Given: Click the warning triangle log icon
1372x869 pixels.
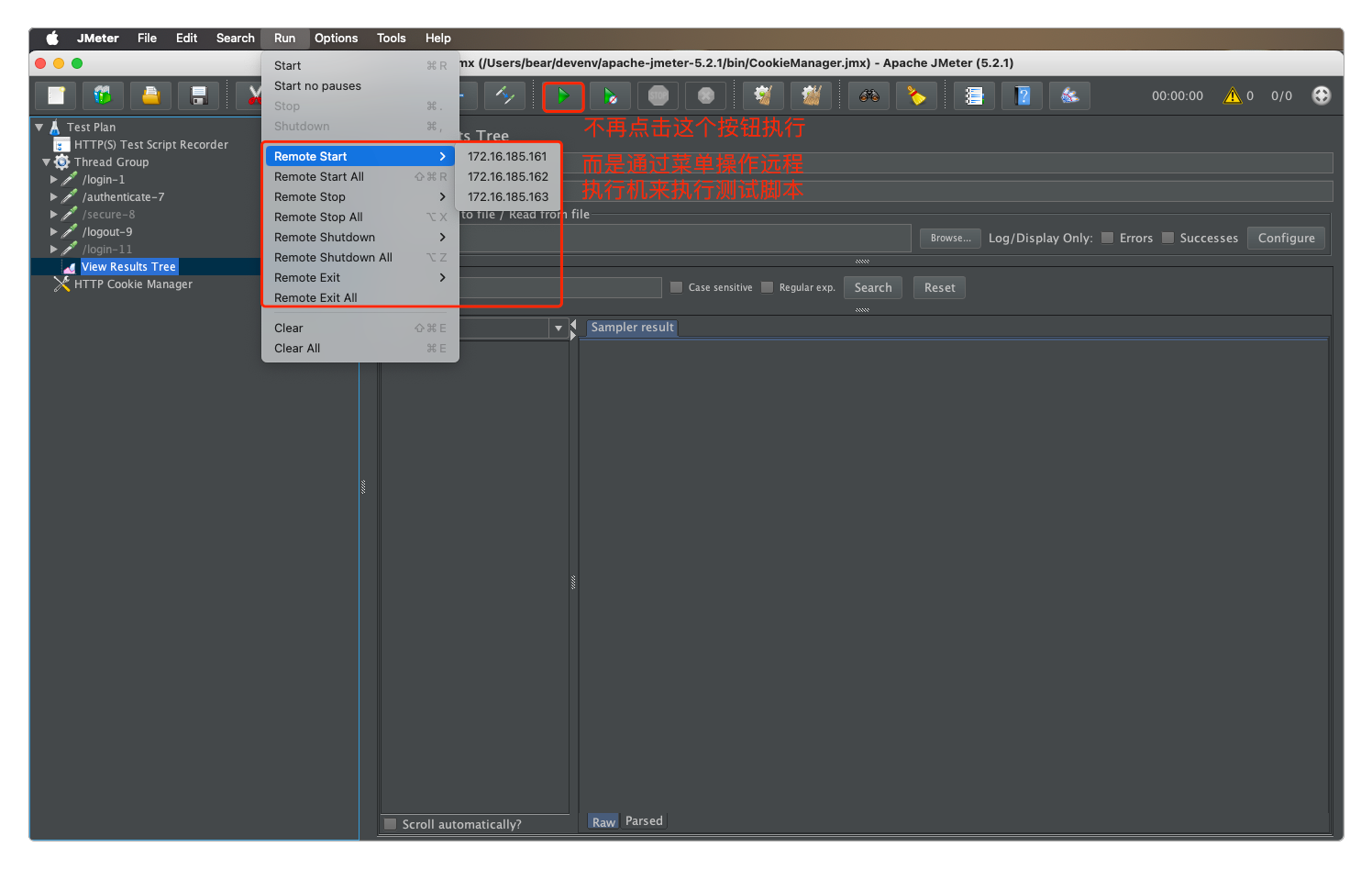Looking at the screenshot, I should [1233, 95].
